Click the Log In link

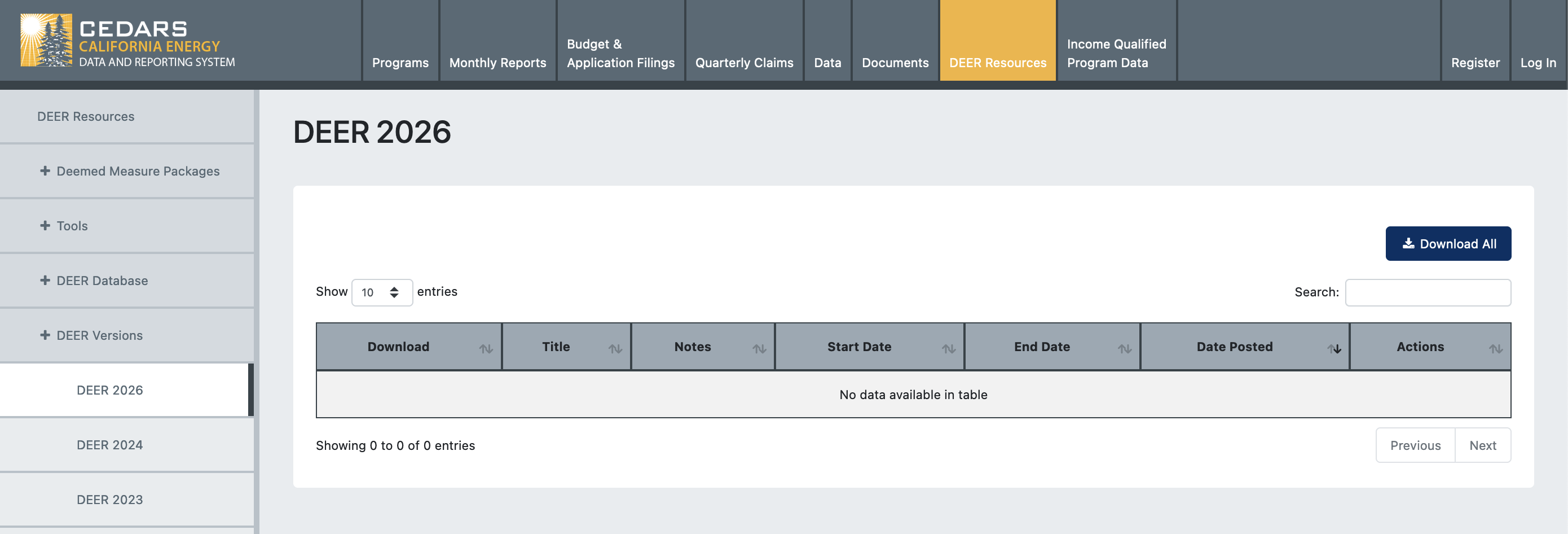click(x=1538, y=63)
